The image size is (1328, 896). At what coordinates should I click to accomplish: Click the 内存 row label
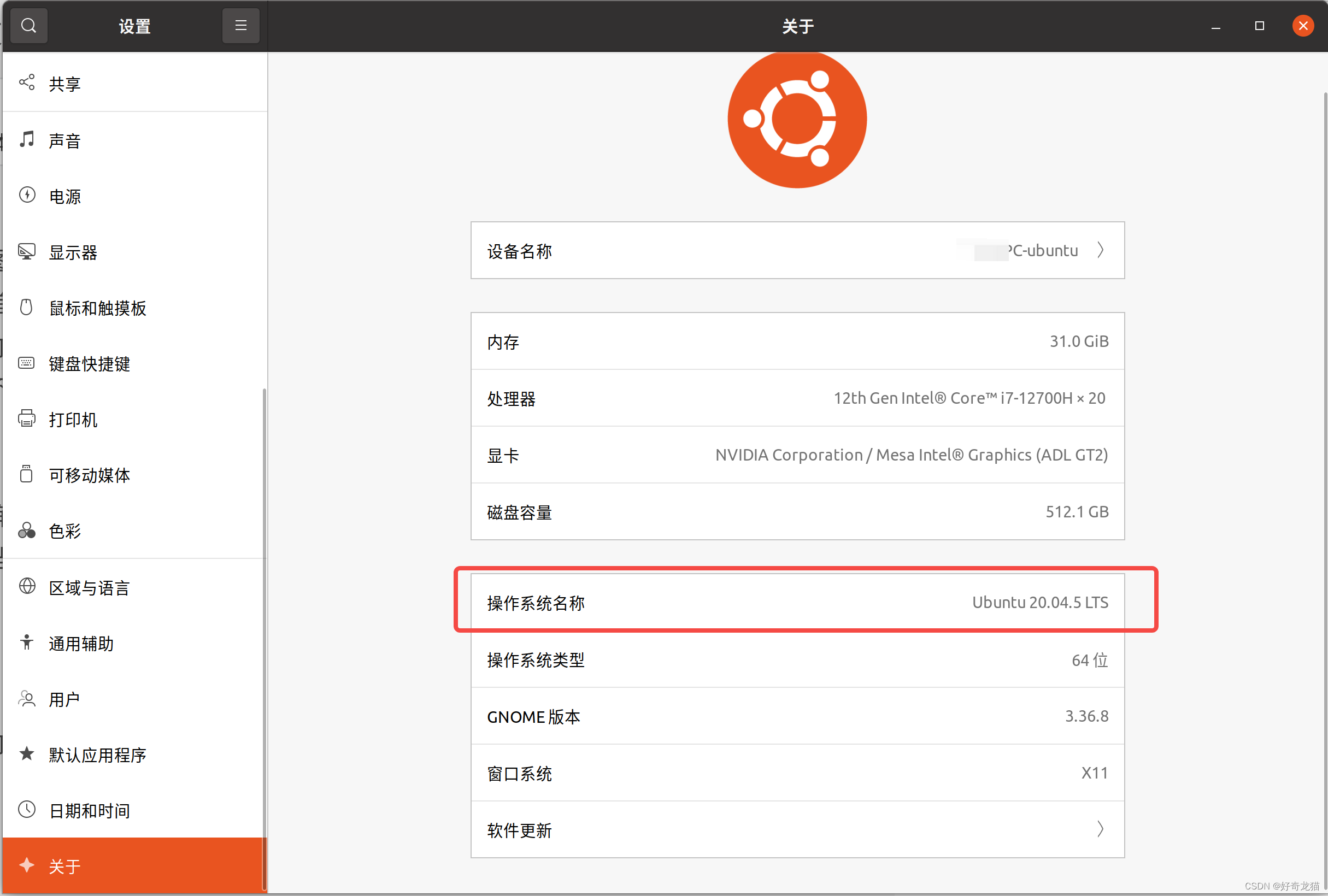click(503, 341)
